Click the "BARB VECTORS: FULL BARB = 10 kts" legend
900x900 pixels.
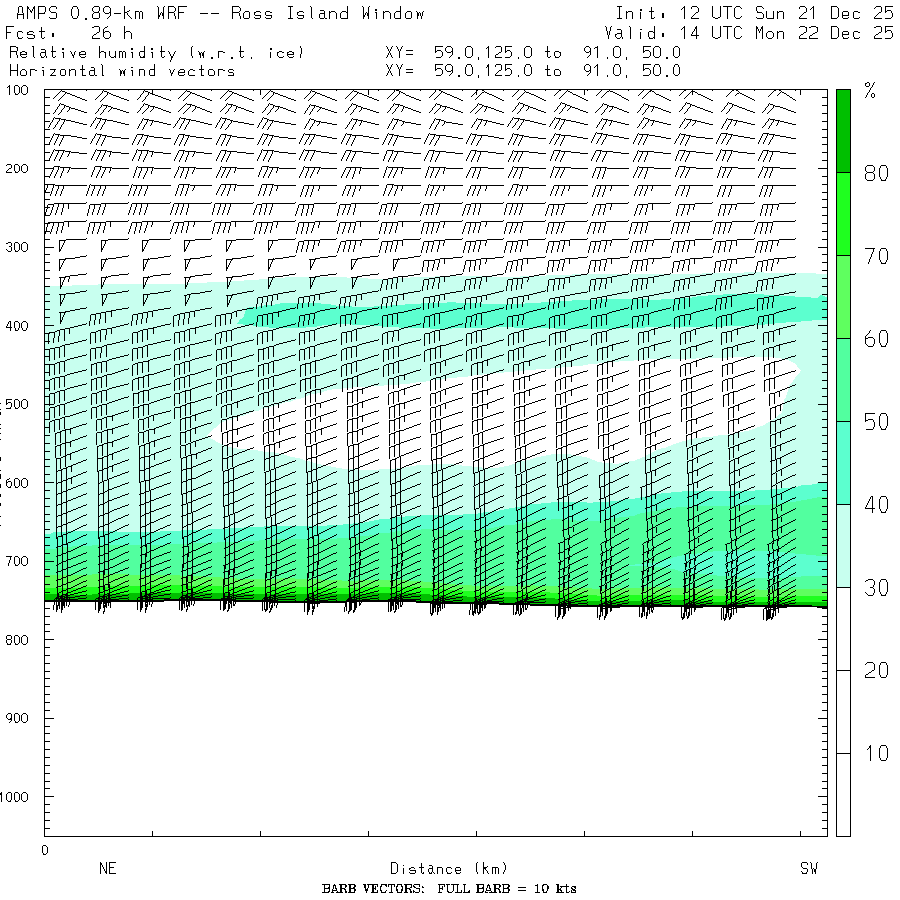click(449, 889)
